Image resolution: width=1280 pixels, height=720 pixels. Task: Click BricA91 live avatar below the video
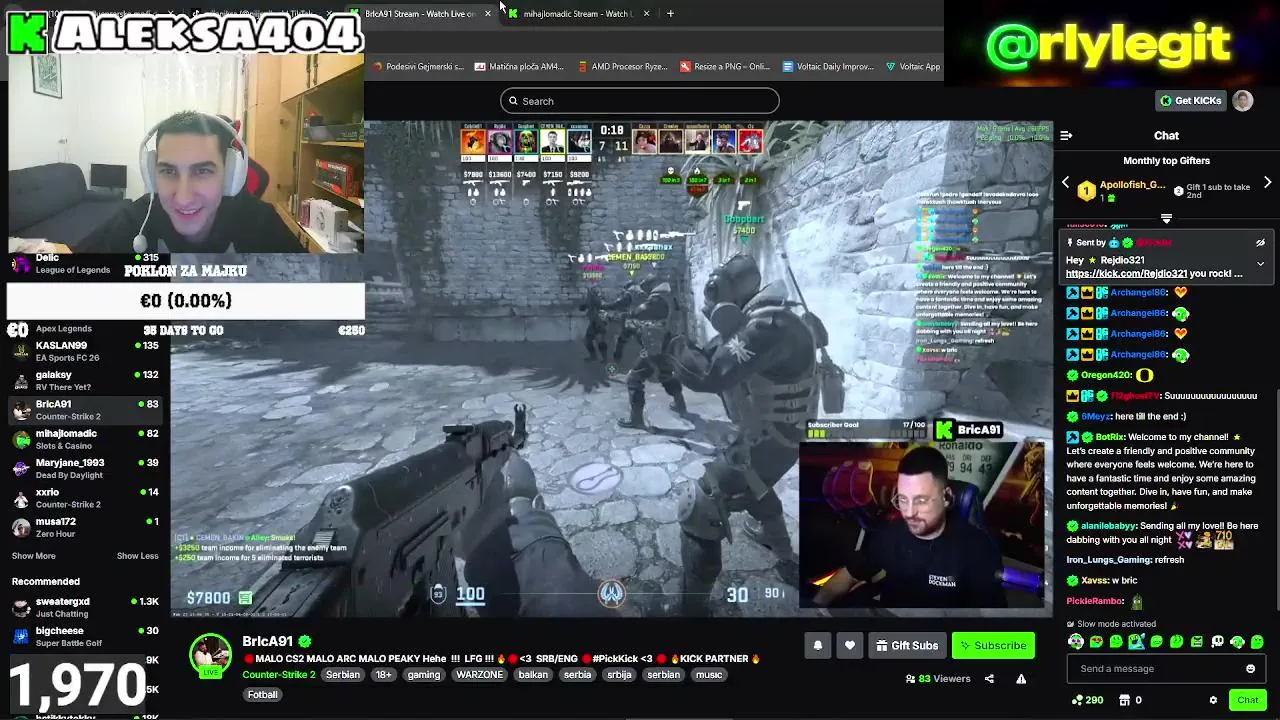pyautogui.click(x=210, y=655)
